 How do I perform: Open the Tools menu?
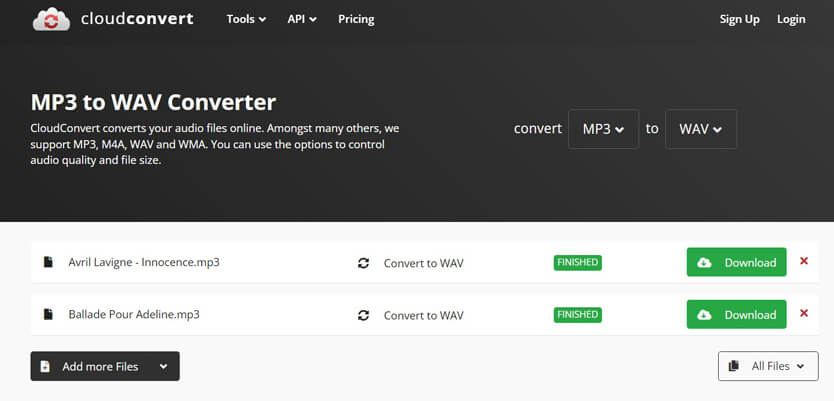(246, 19)
